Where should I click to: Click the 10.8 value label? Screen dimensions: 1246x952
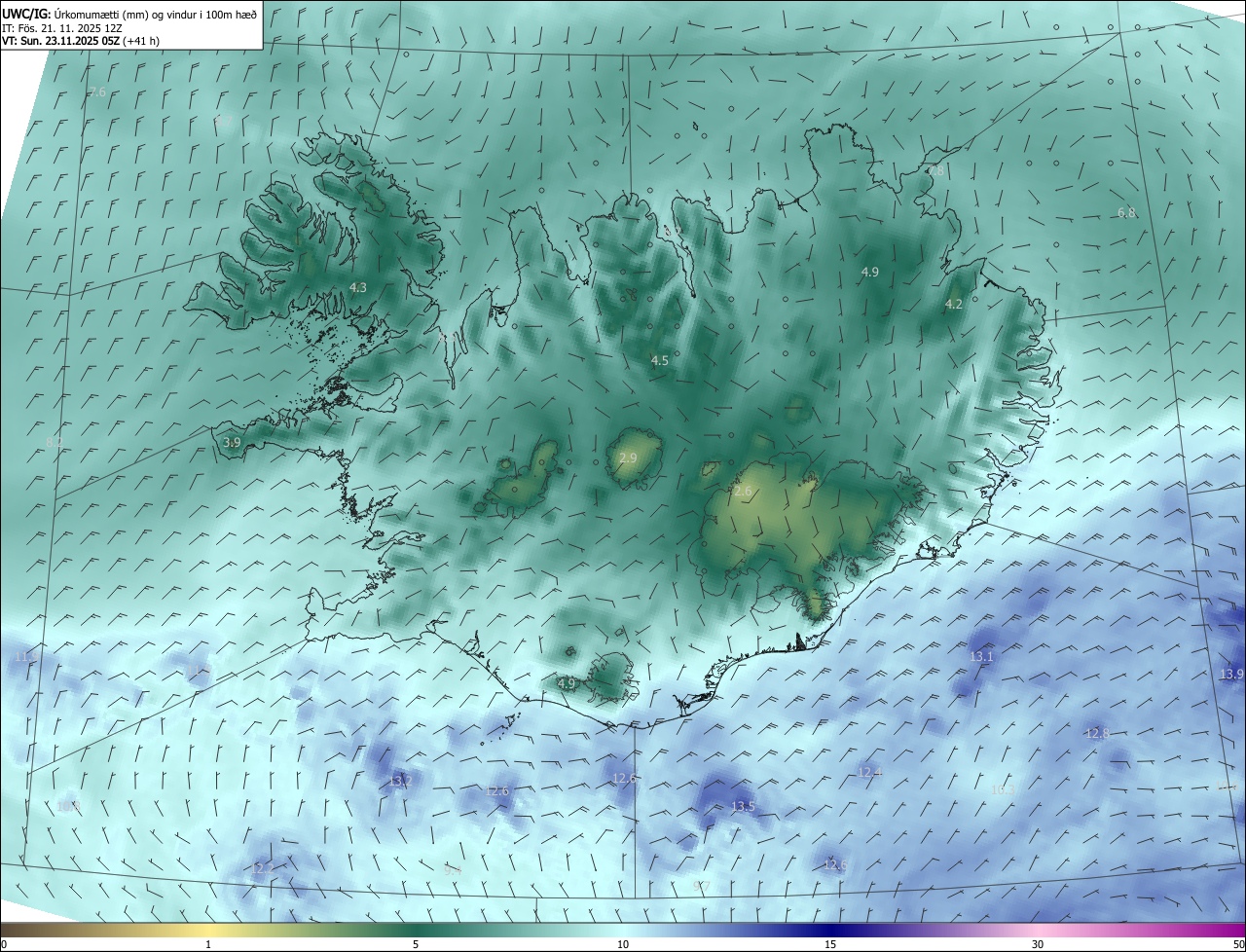pyautogui.click(x=68, y=806)
